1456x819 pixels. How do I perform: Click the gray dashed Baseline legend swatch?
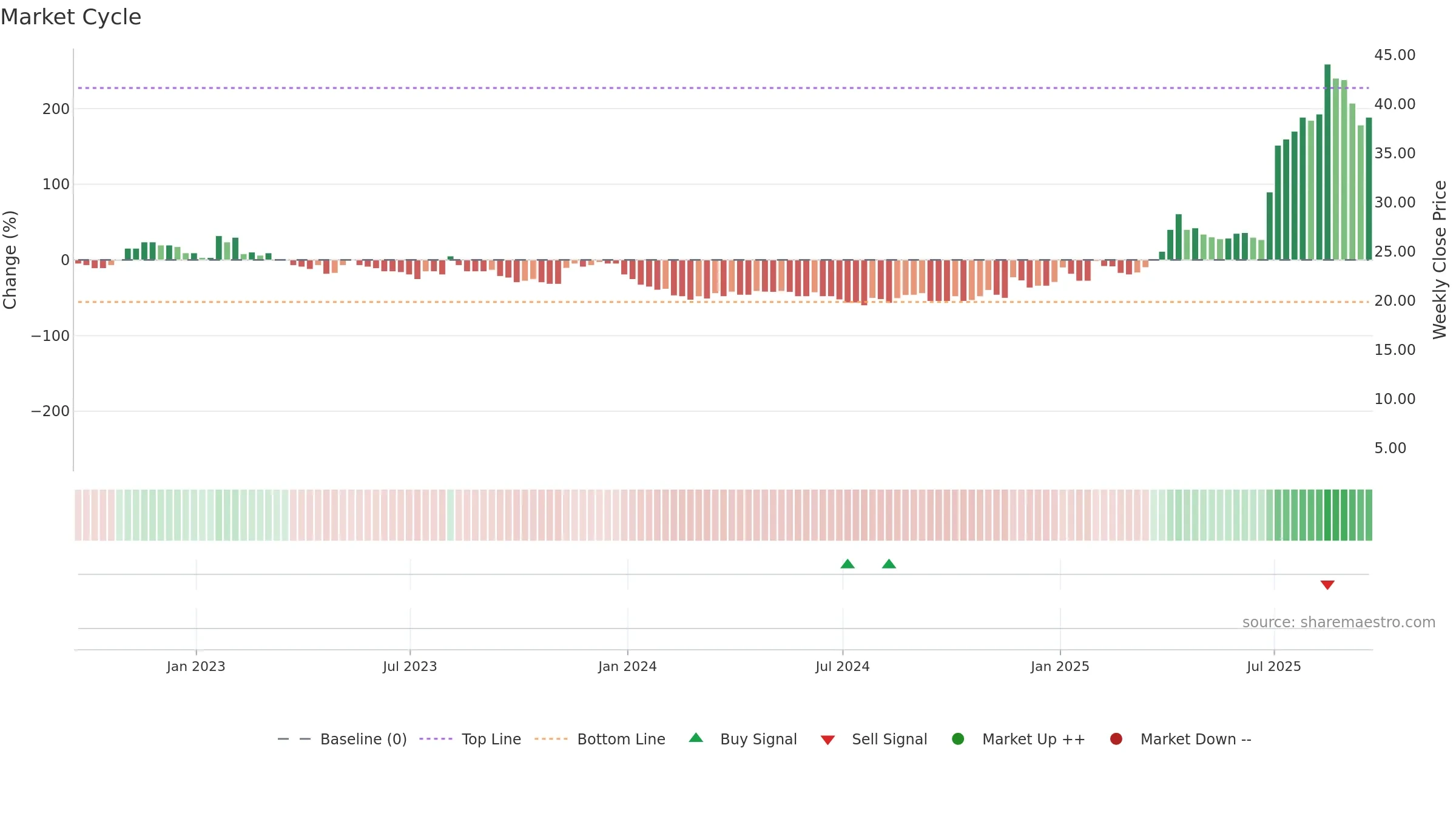294,739
